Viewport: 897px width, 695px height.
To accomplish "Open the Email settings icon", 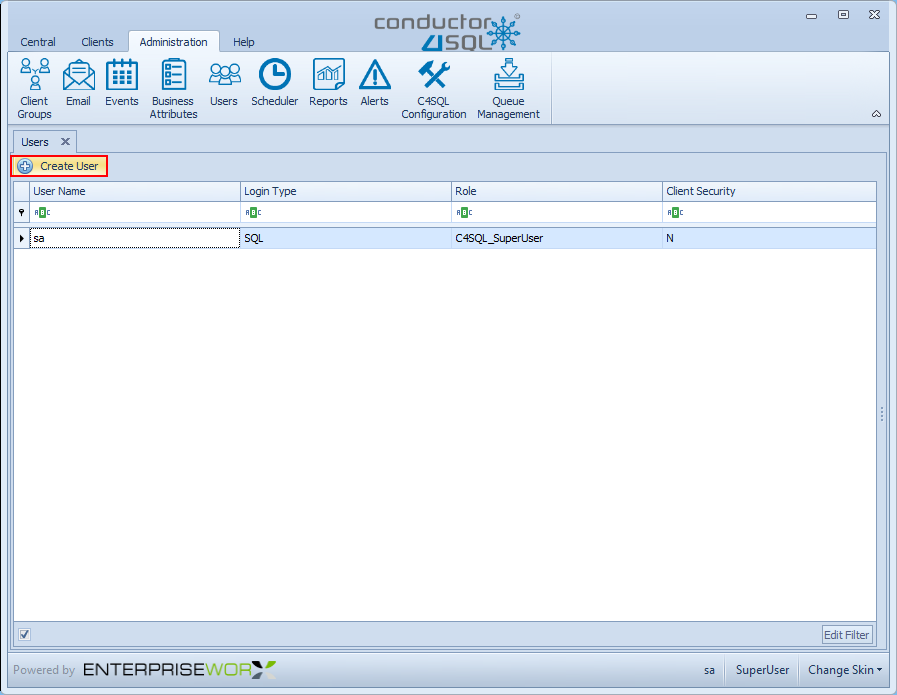I will 78,83.
